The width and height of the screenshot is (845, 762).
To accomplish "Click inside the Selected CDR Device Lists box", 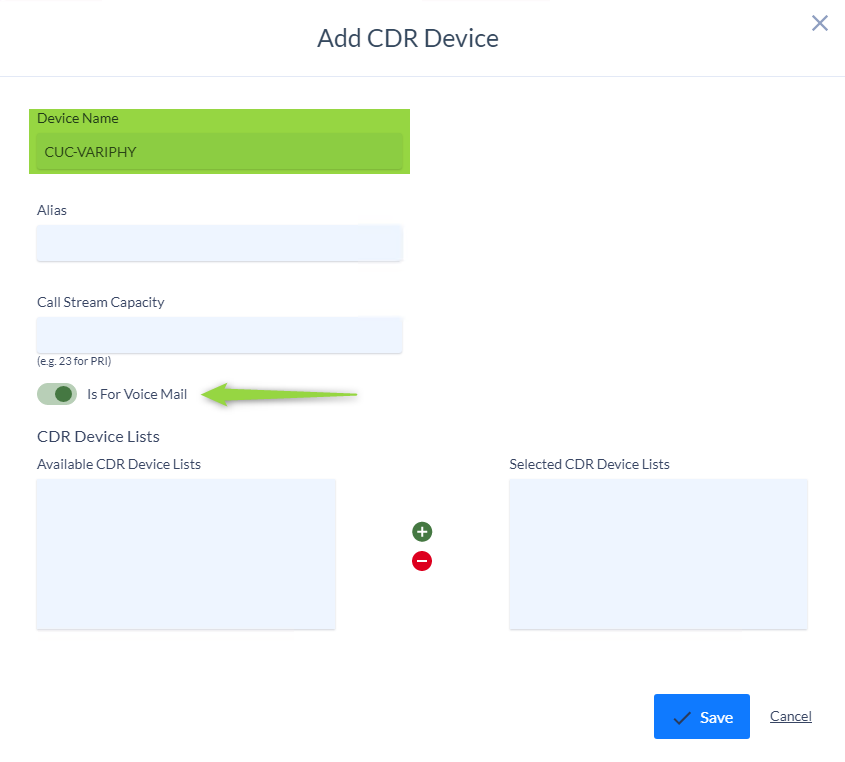I will click(658, 554).
